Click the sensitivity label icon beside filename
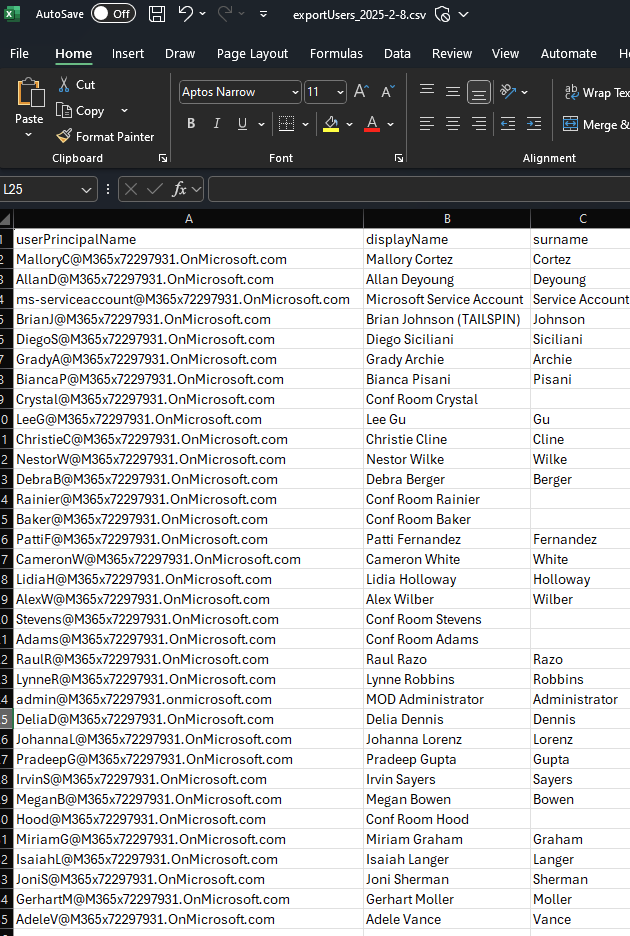The height and width of the screenshot is (936, 630). [442, 14]
